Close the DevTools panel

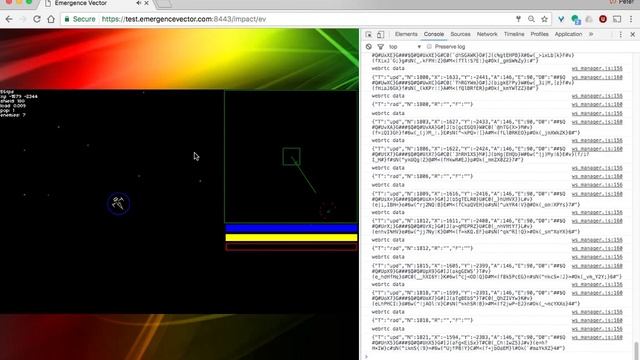click(x=633, y=35)
